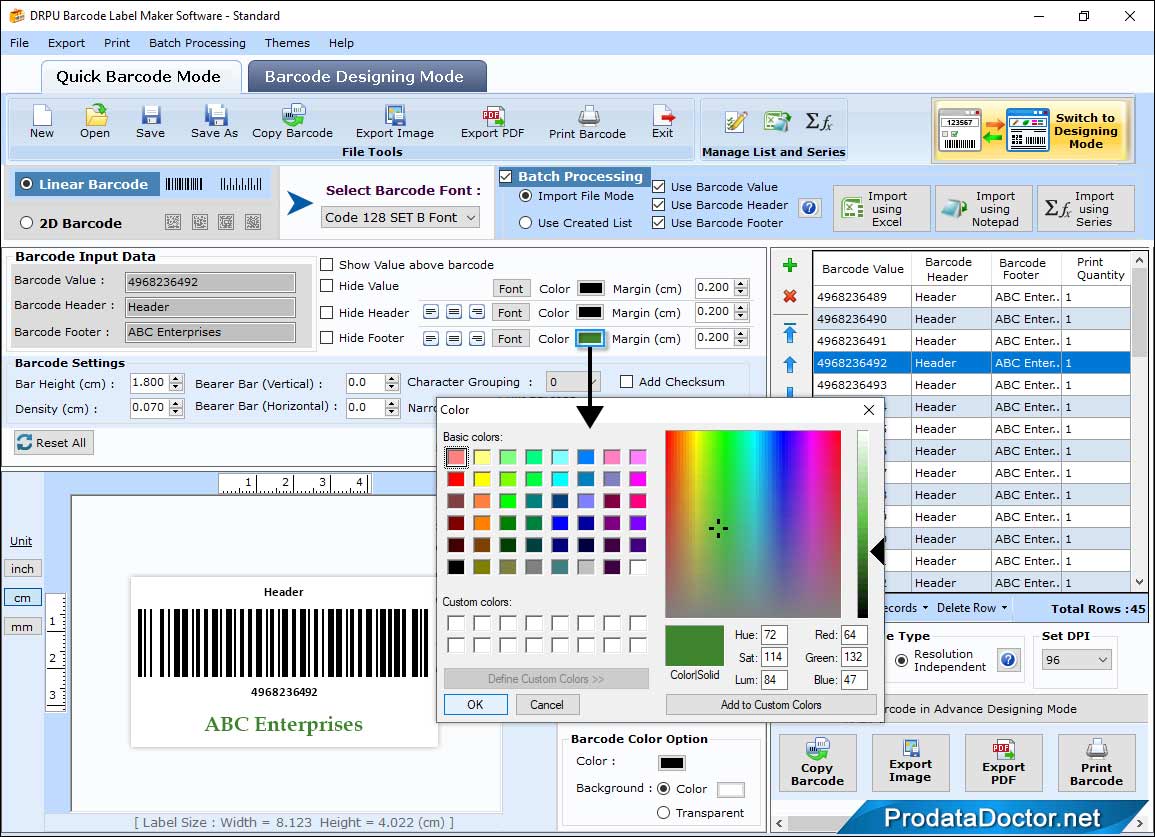The height and width of the screenshot is (837, 1155).
Task: Align header text left icon
Action: (431, 312)
